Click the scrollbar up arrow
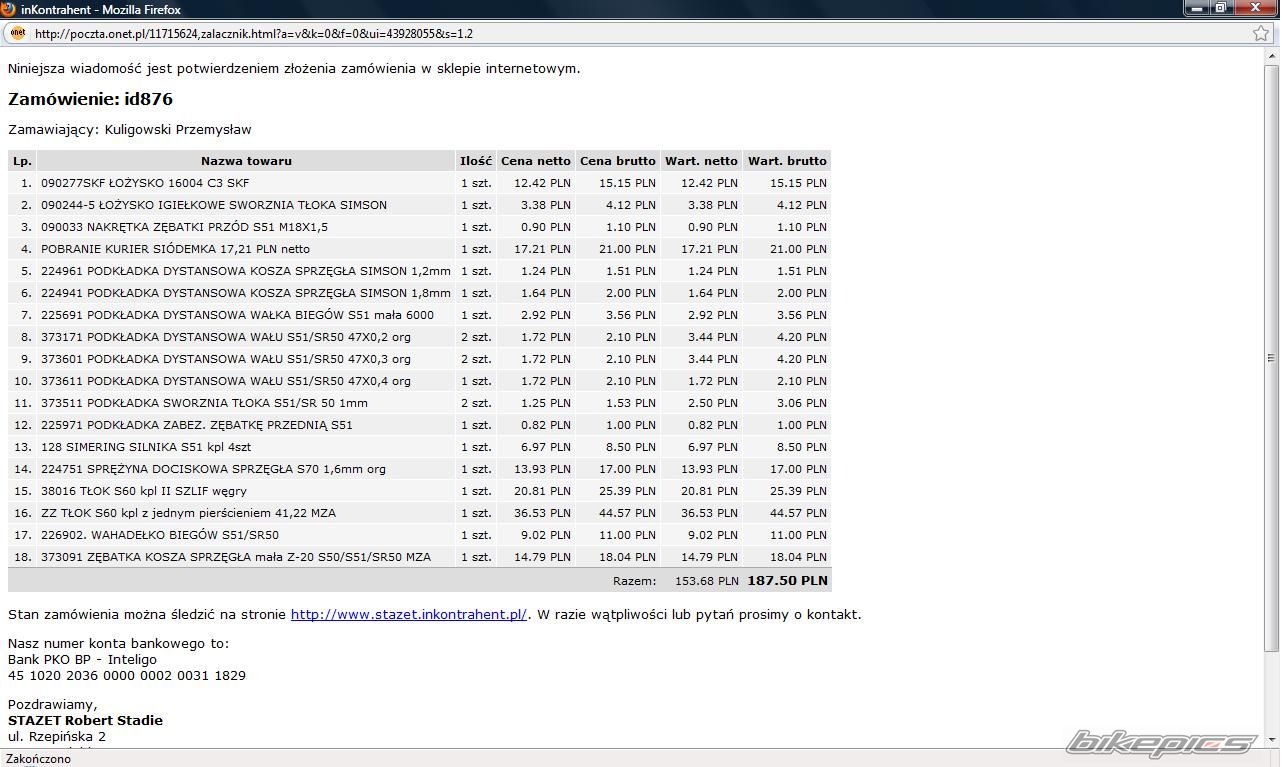 [x=1271, y=57]
